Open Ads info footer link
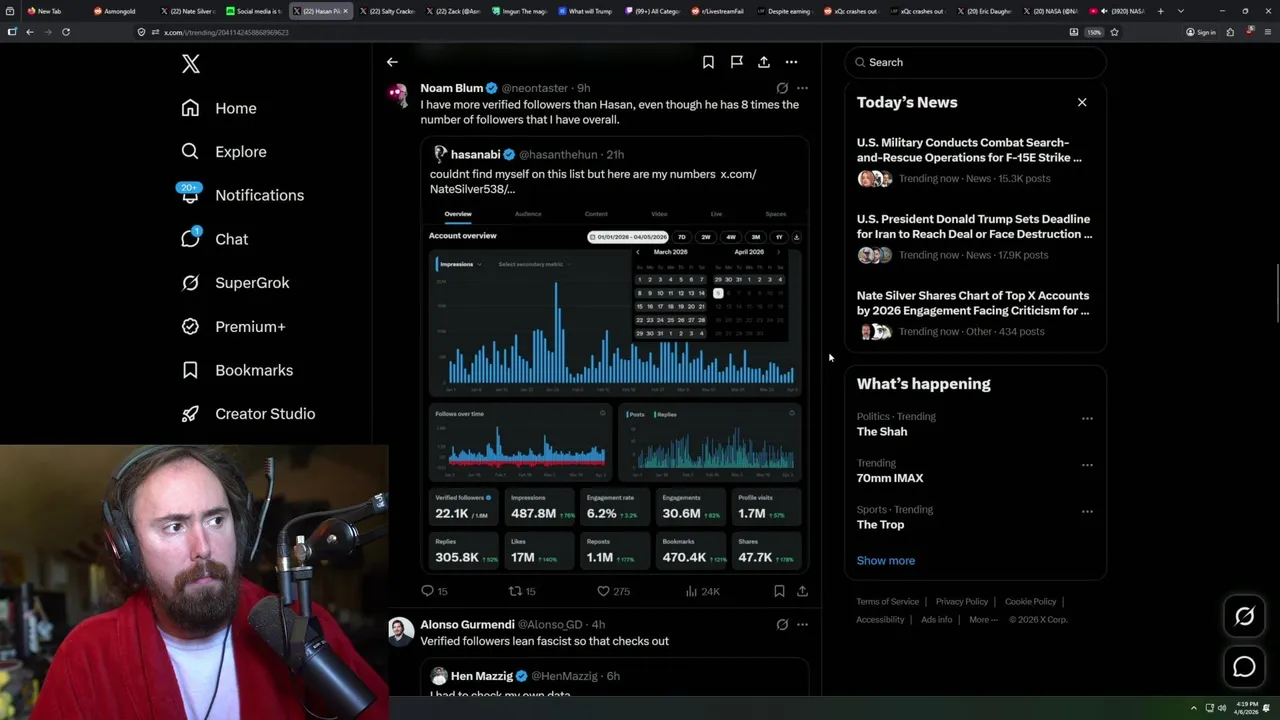 (x=937, y=619)
